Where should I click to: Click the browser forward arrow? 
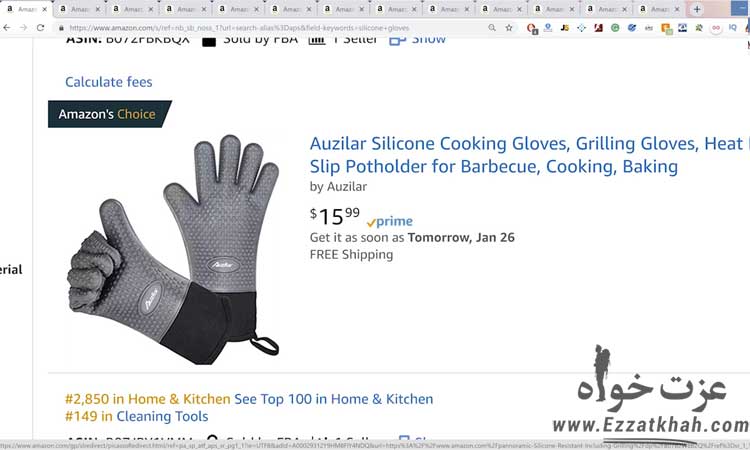(x=23, y=28)
